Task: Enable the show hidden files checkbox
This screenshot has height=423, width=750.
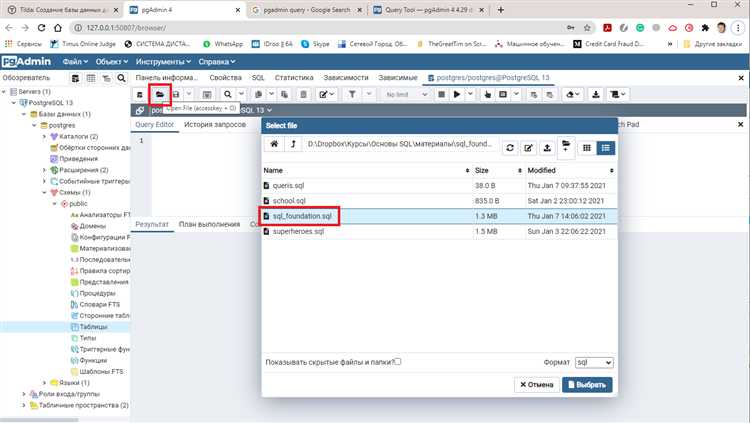Action: coord(398,361)
